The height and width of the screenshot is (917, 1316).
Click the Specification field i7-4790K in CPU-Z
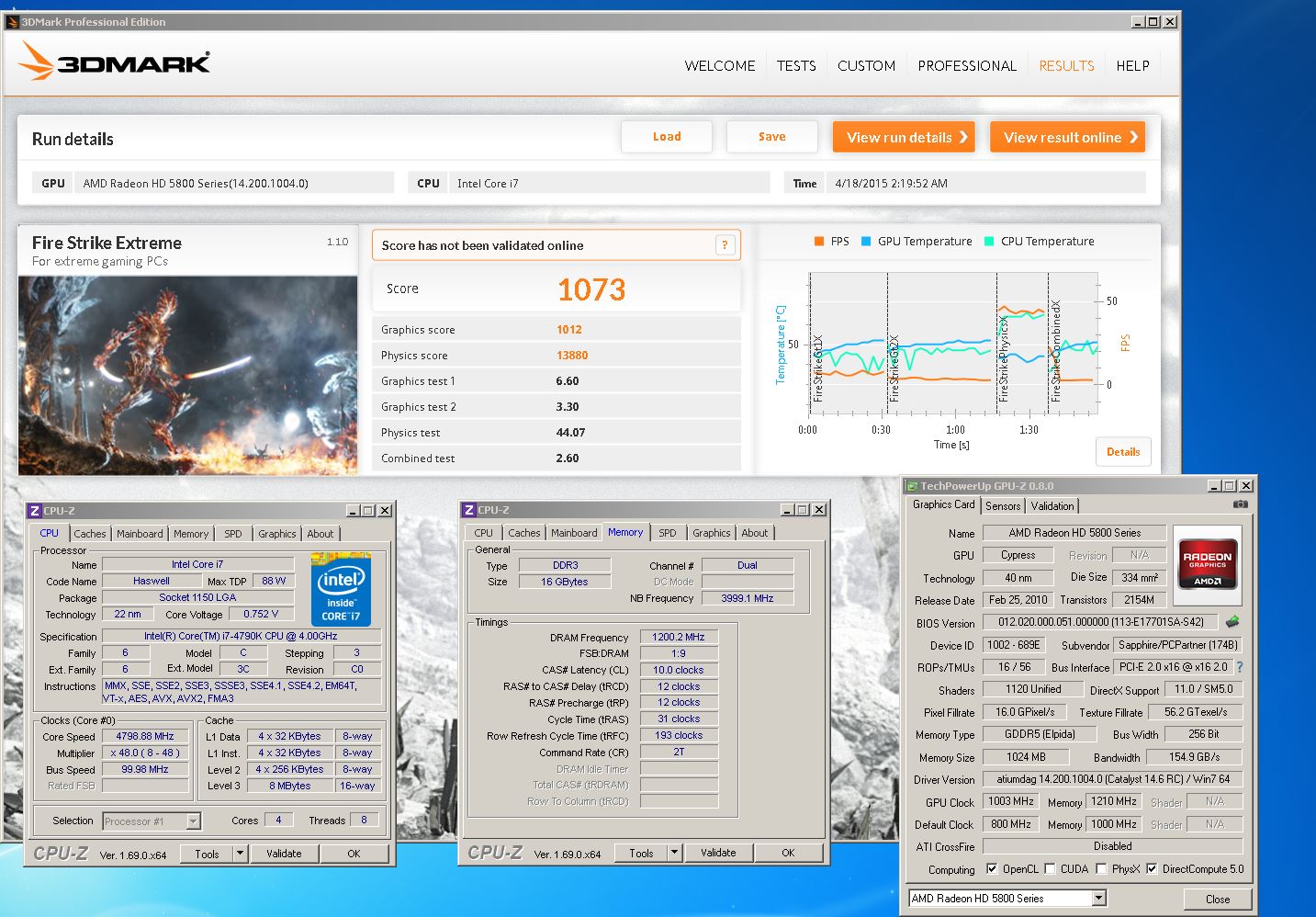tap(241, 636)
